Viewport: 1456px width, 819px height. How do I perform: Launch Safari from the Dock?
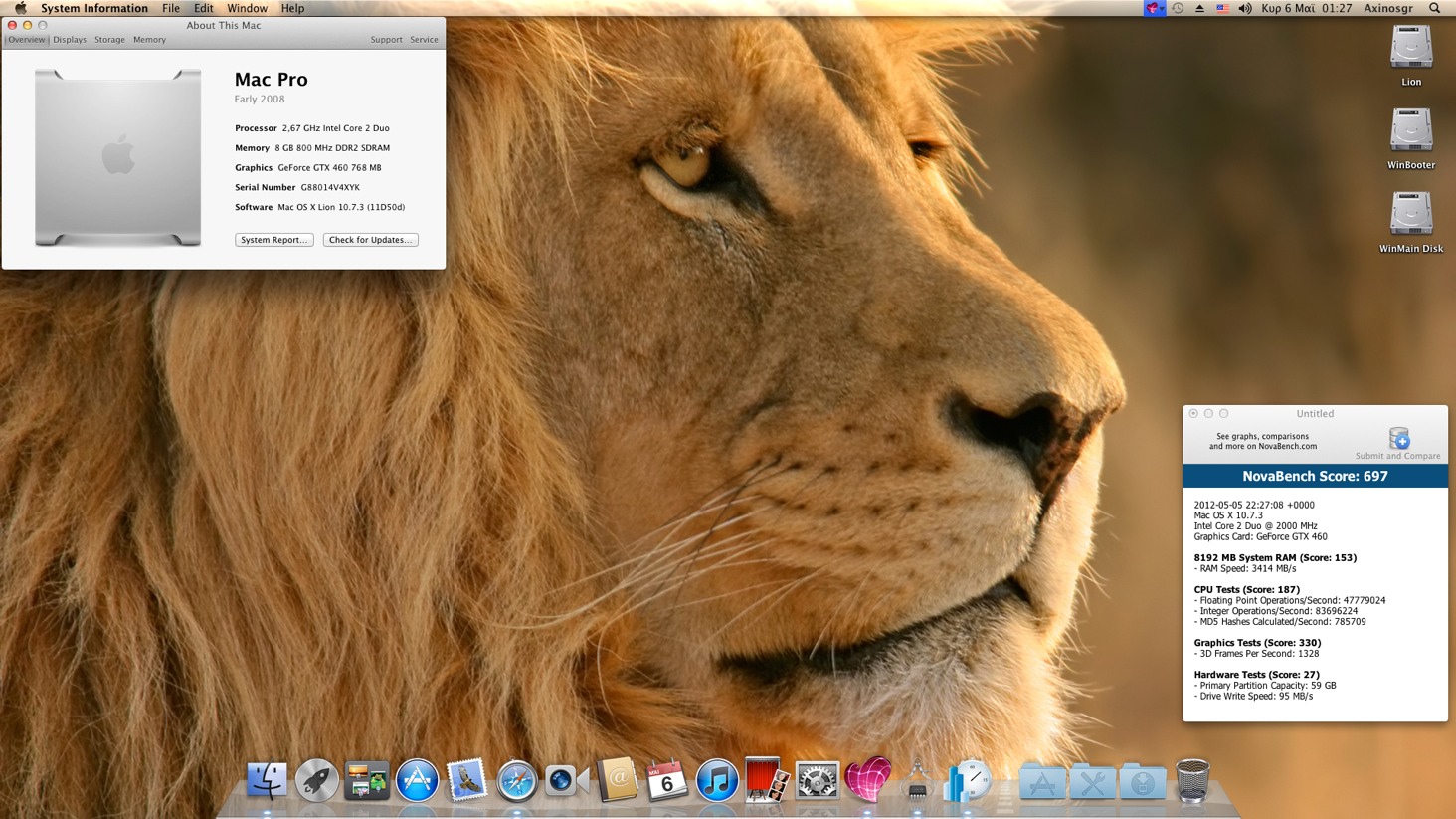(x=517, y=780)
